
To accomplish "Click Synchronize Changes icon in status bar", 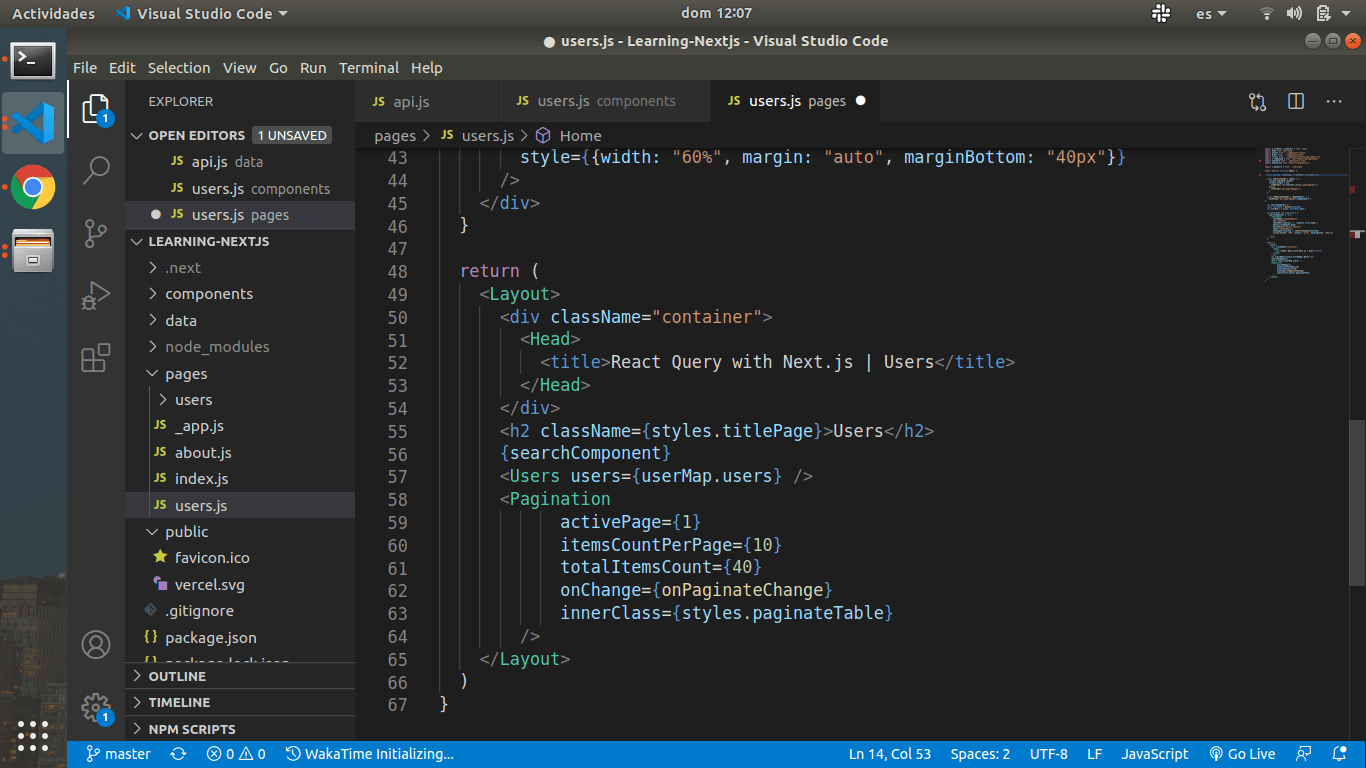I will (x=178, y=754).
